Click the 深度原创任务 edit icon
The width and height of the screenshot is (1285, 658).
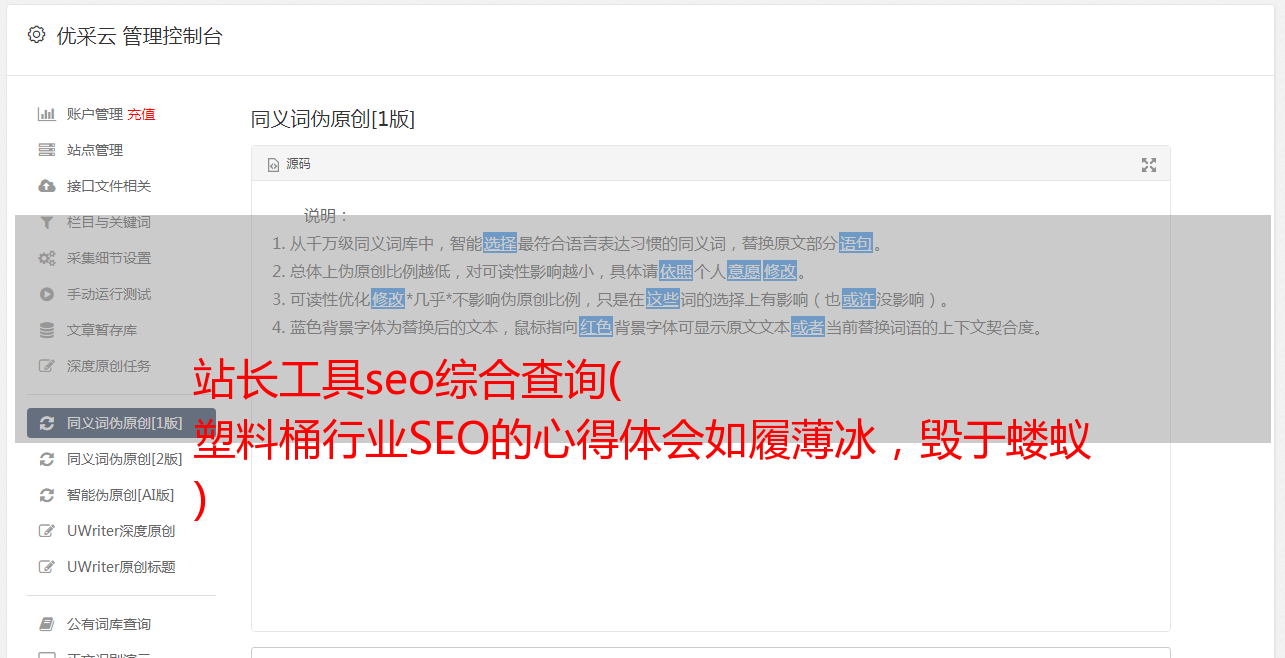46,366
